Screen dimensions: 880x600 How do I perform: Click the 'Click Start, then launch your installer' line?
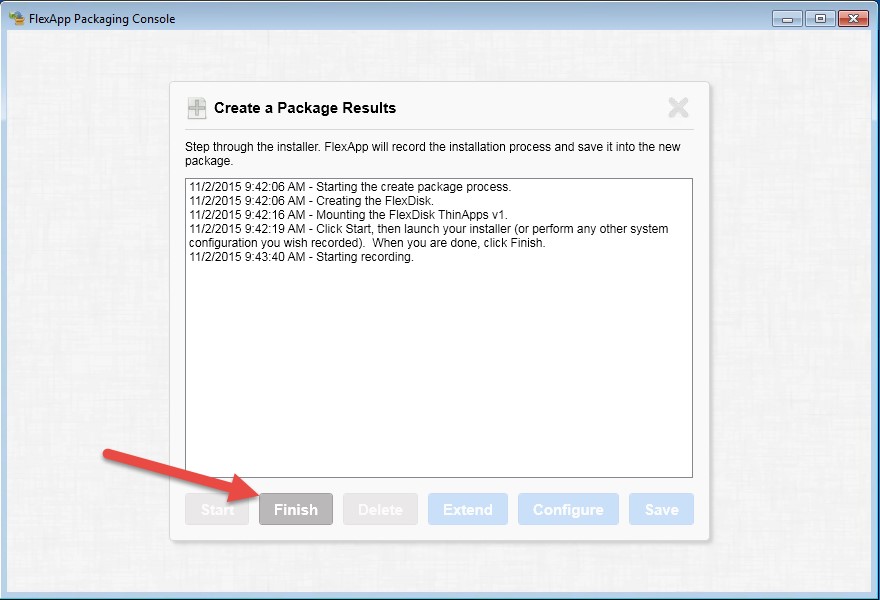click(429, 236)
